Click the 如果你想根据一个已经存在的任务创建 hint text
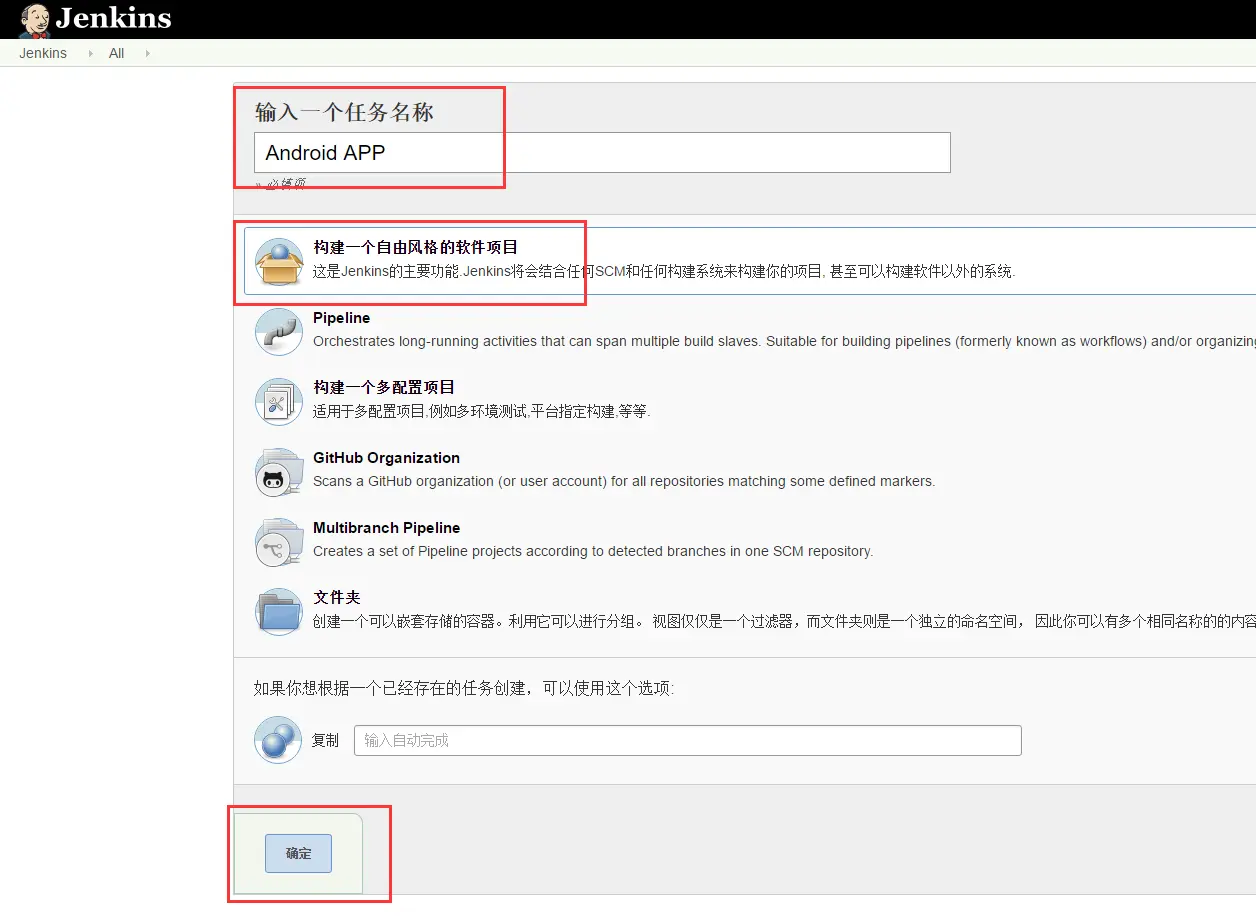 464,688
